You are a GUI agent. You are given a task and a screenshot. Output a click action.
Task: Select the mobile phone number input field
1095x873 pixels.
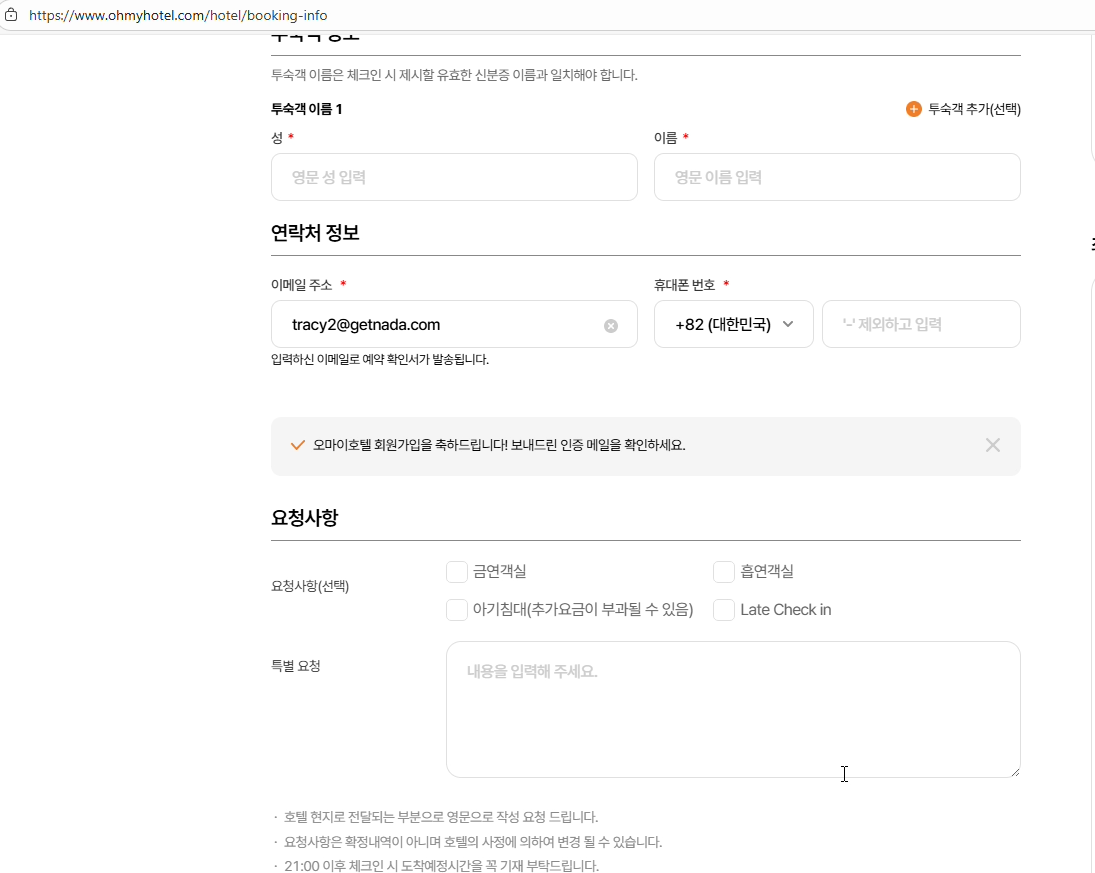pyautogui.click(x=920, y=324)
